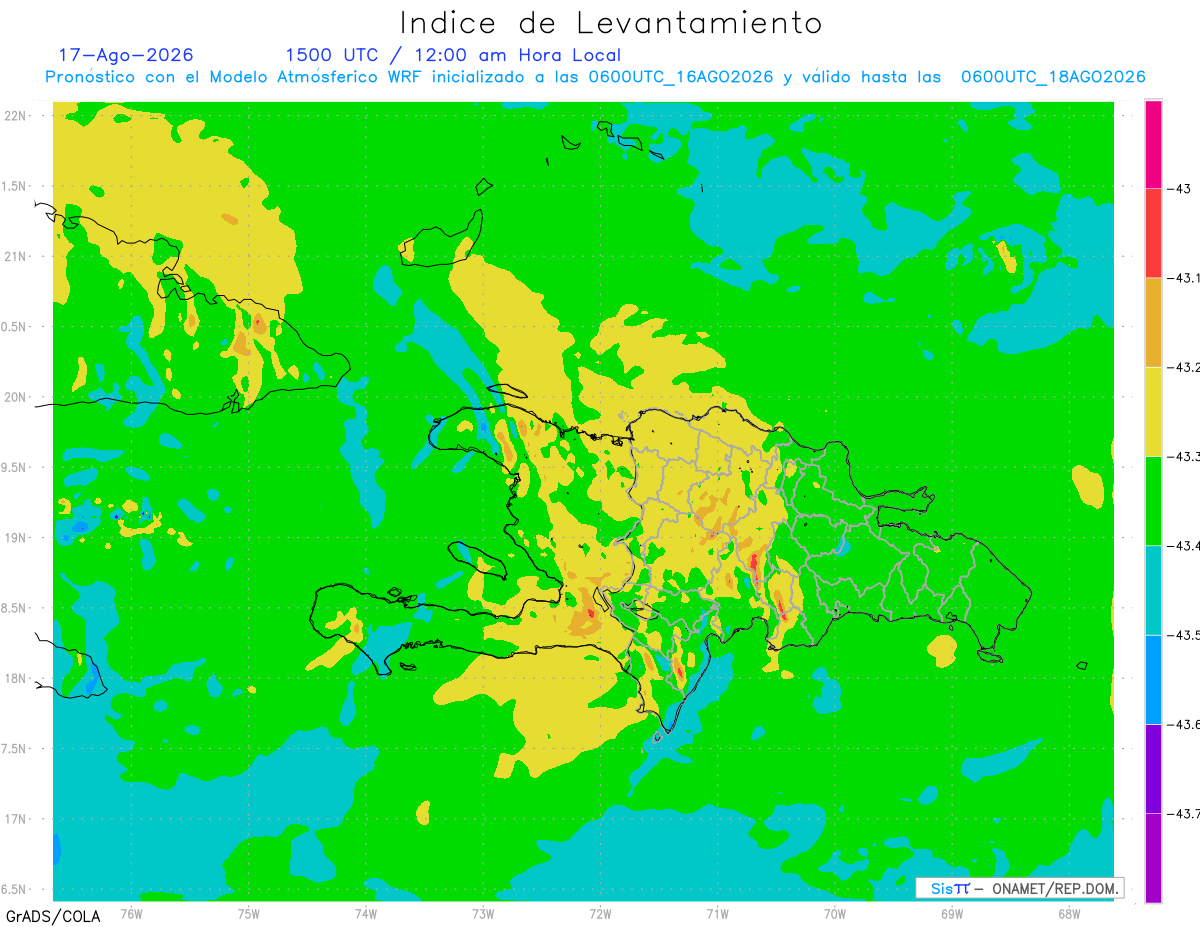This screenshot has width=1200, height=927.
Task: Select the "-43.2" color bar value
Action: (1183, 367)
